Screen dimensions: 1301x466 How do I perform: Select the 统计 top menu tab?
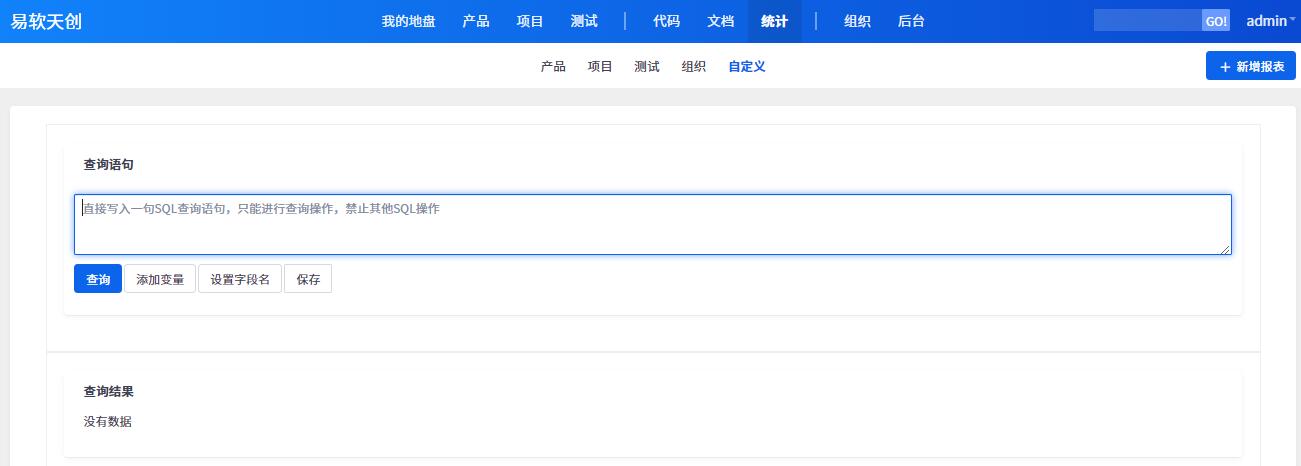click(774, 21)
